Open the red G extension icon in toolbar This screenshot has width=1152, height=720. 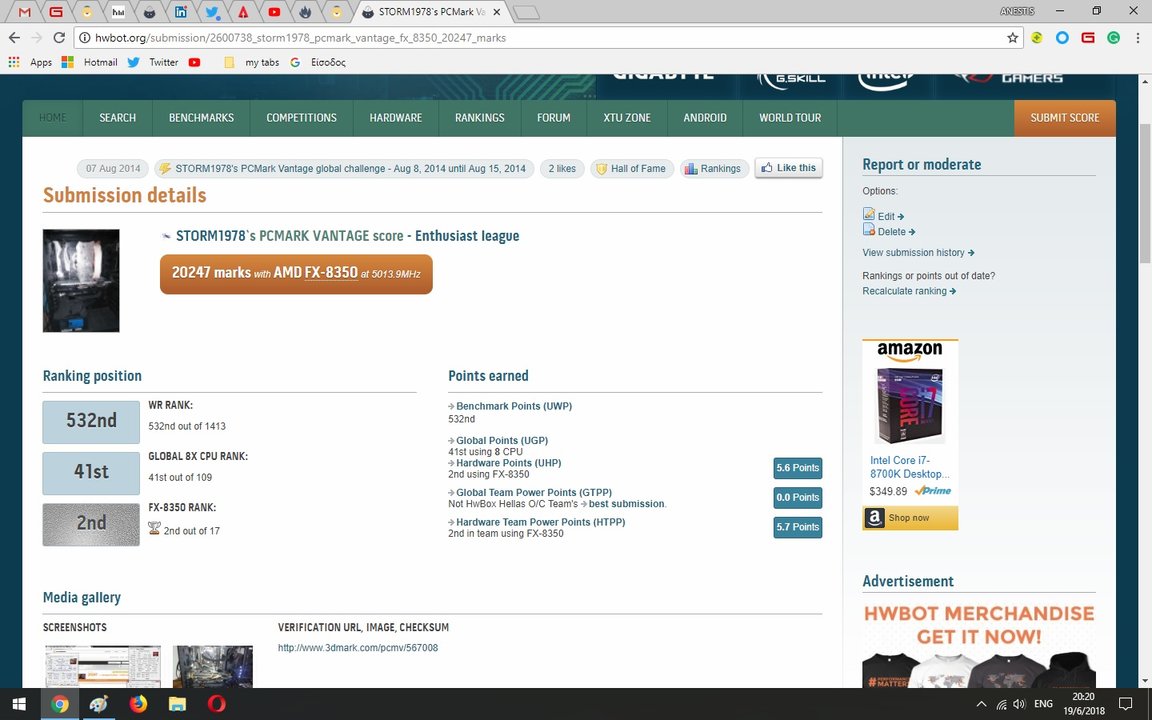click(x=1088, y=37)
